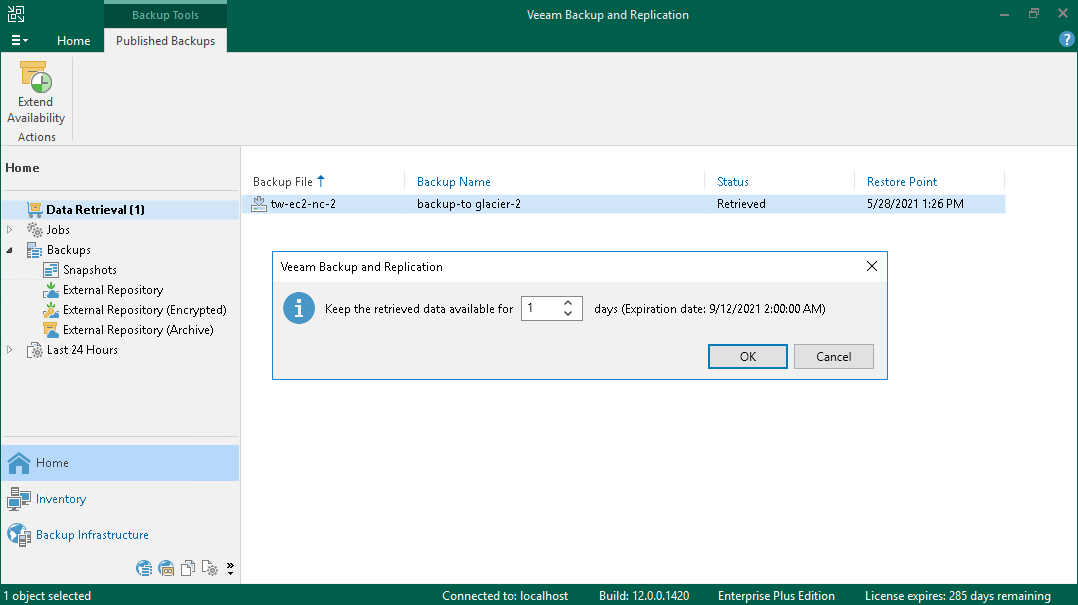Screen dimensions: 1078x605
Task: Cancel the extend availability dialog
Action: [834, 356]
